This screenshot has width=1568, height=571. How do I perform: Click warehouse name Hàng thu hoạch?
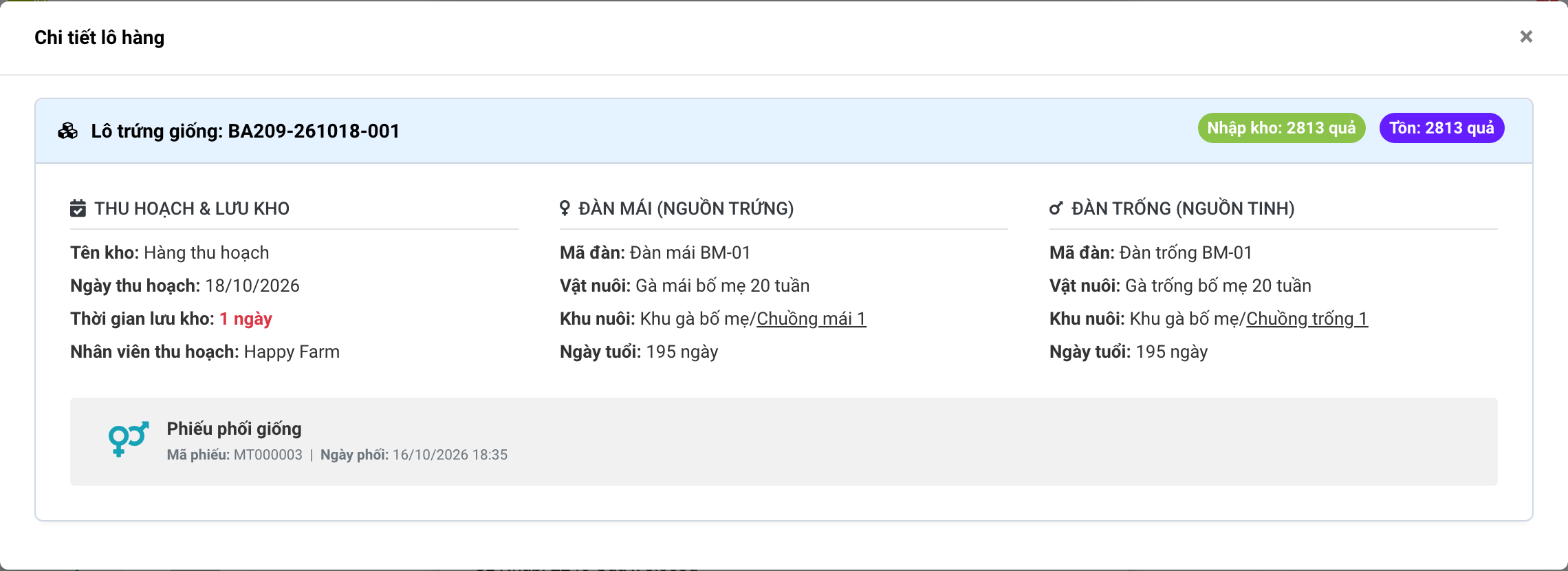click(x=206, y=252)
